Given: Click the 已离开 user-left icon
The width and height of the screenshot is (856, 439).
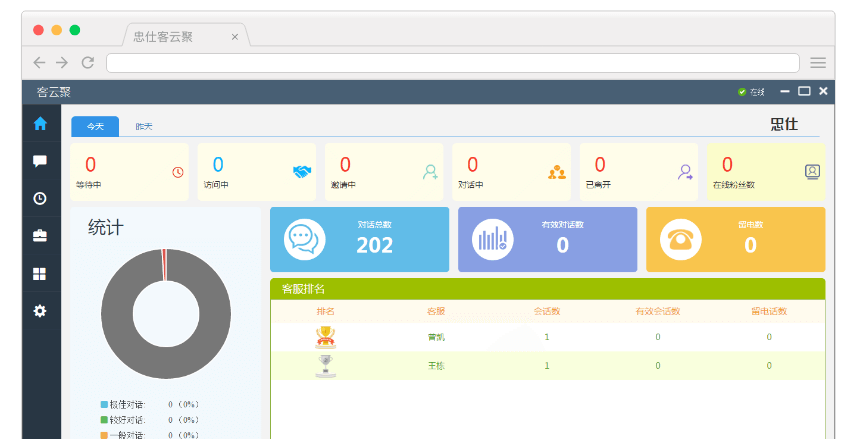Looking at the screenshot, I should point(685,172).
